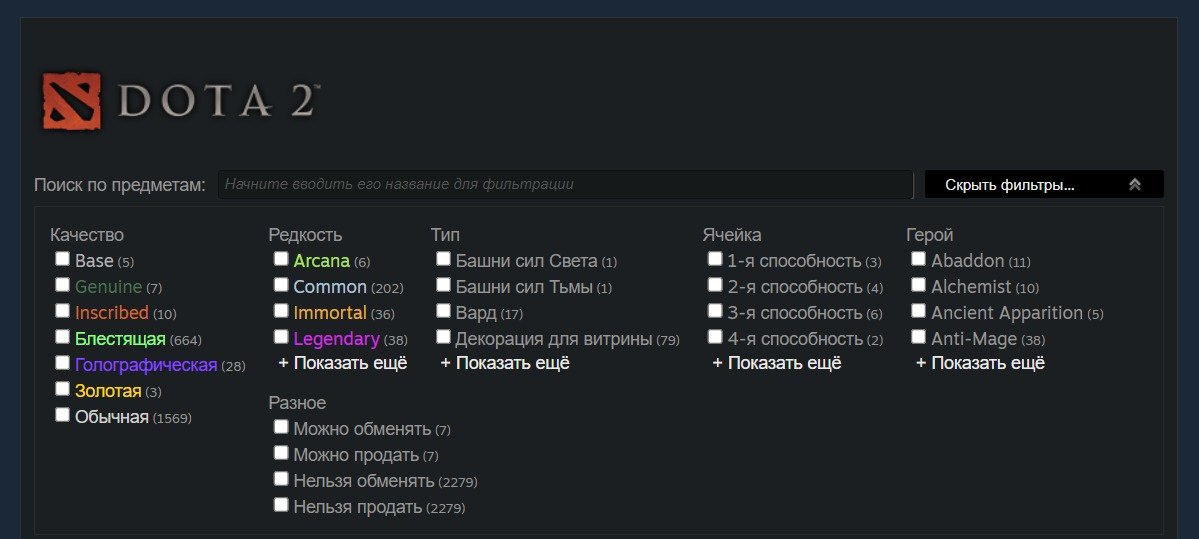Image resolution: width=1199 pixels, height=539 pixels.
Task: Tick the Alchemist hero checkbox
Action: coord(918,285)
